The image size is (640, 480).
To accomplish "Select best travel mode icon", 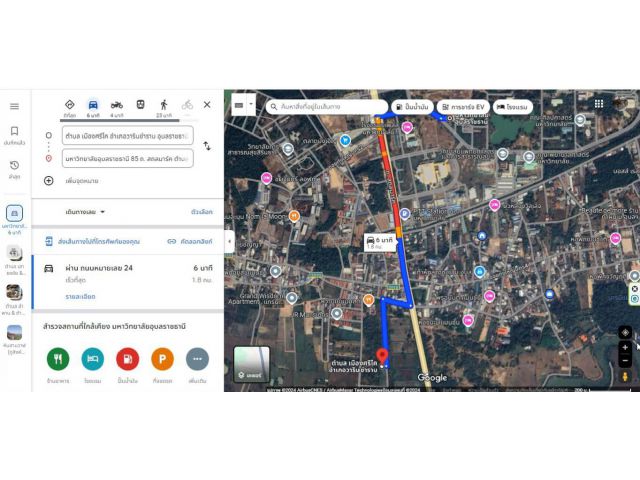I will click(x=70, y=105).
